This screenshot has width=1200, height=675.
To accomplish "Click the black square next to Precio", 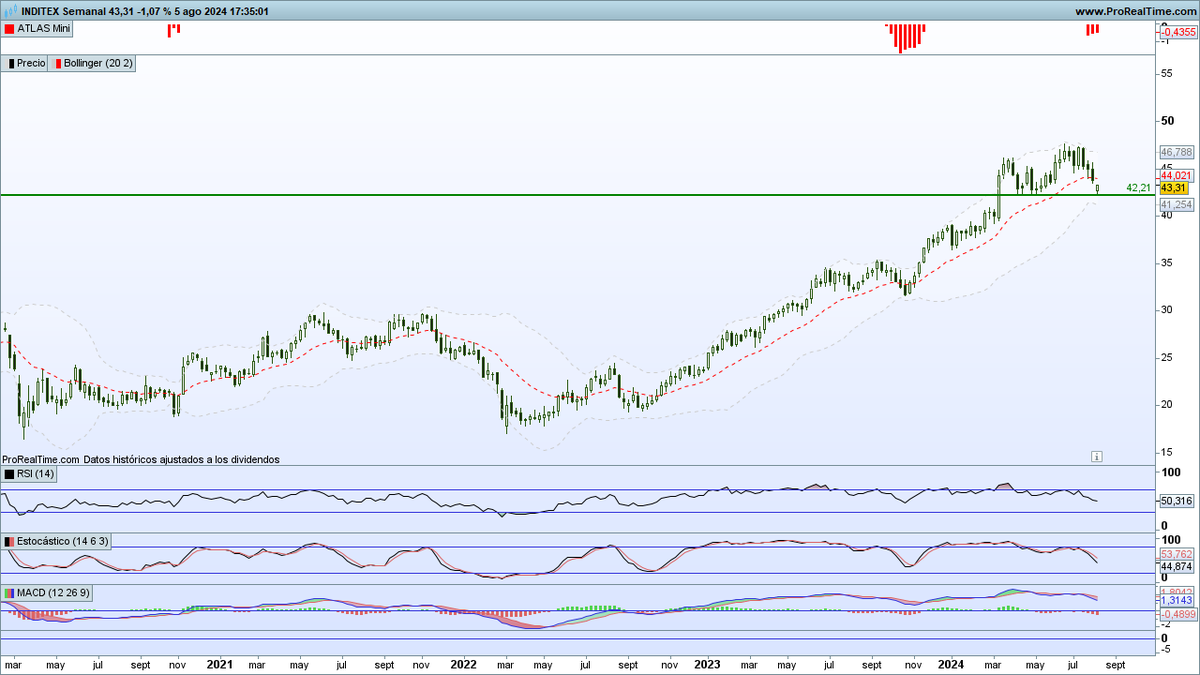I will (10, 63).
